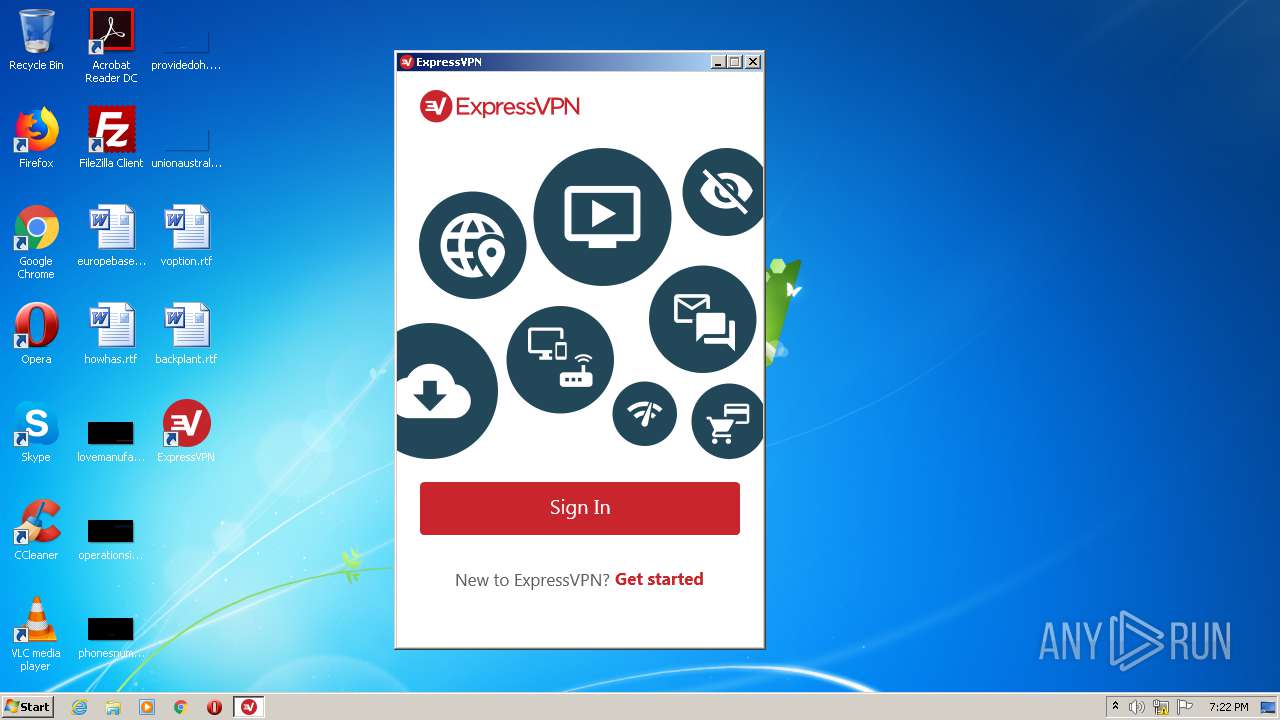
Task: Open the Opera desktop shortcut
Action: point(36,335)
